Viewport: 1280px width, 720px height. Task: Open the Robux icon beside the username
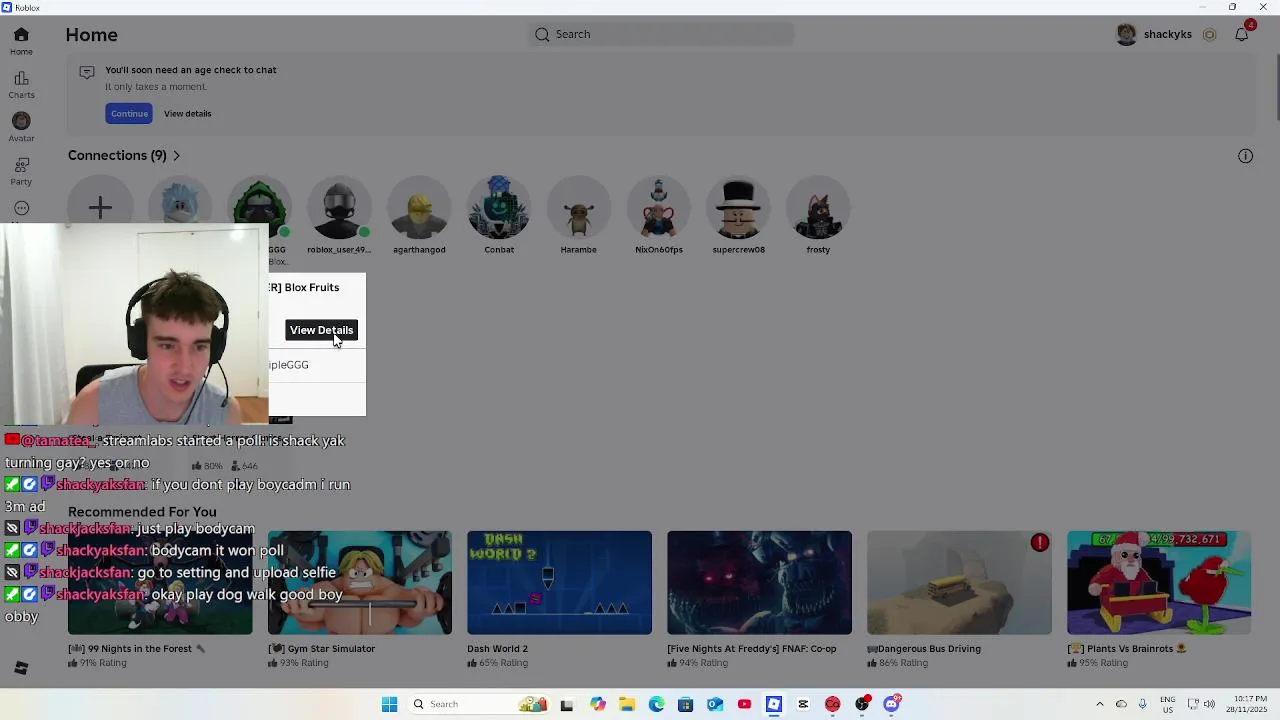click(x=1209, y=34)
